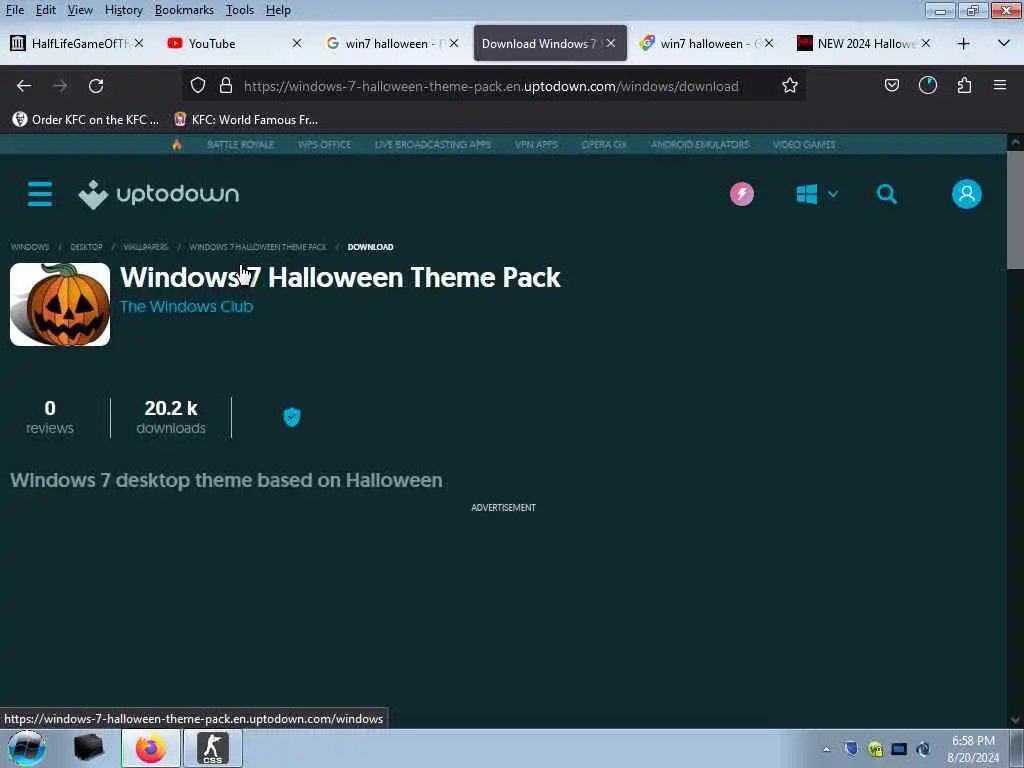This screenshot has width=1024, height=768.
Task: Click the Uptodown logo
Action: [159, 194]
